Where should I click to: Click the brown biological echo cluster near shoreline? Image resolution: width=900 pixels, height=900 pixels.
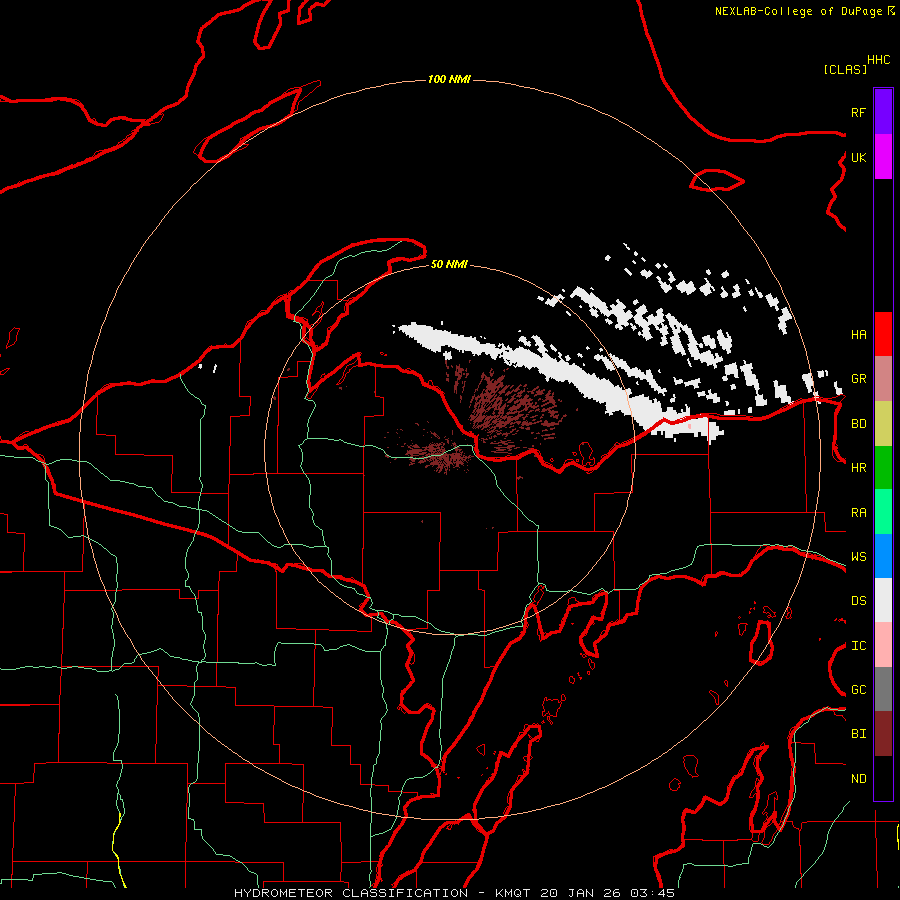point(513,410)
